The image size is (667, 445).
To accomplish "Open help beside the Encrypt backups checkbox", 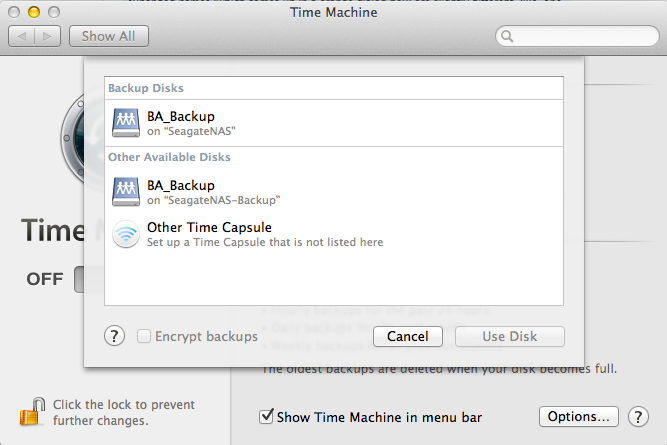I will (x=114, y=336).
